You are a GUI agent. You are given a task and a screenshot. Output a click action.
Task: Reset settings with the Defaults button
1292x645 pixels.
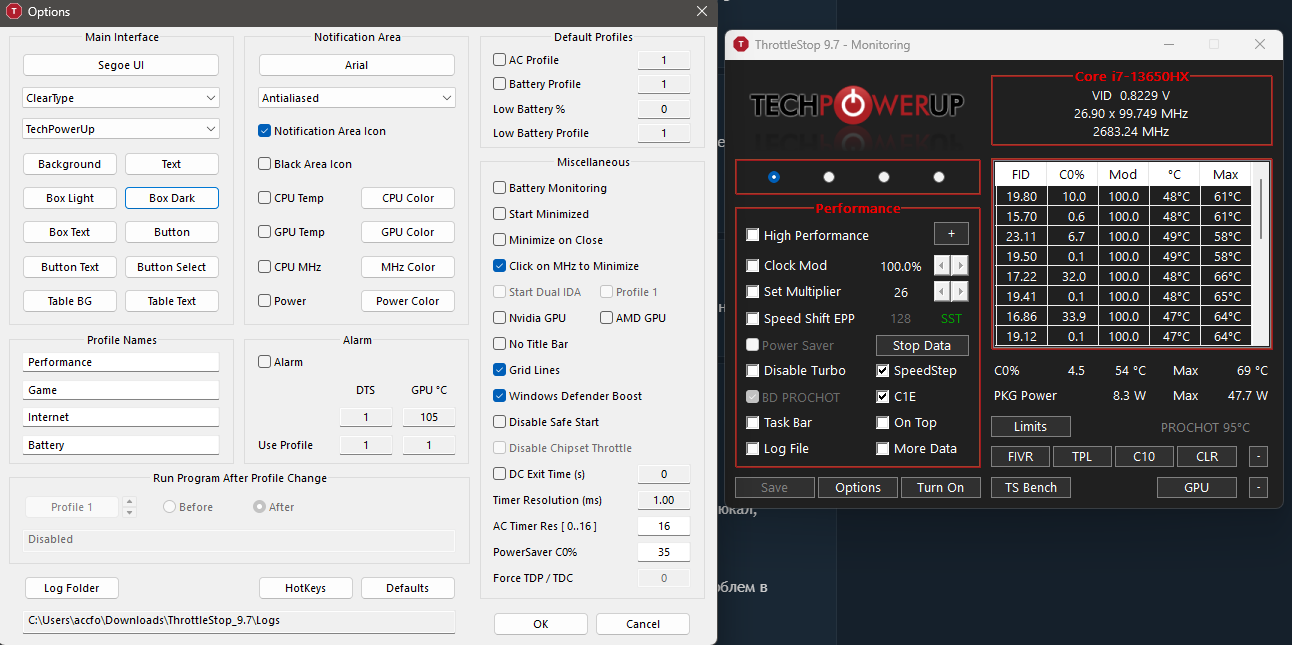click(x=408, y=588)
